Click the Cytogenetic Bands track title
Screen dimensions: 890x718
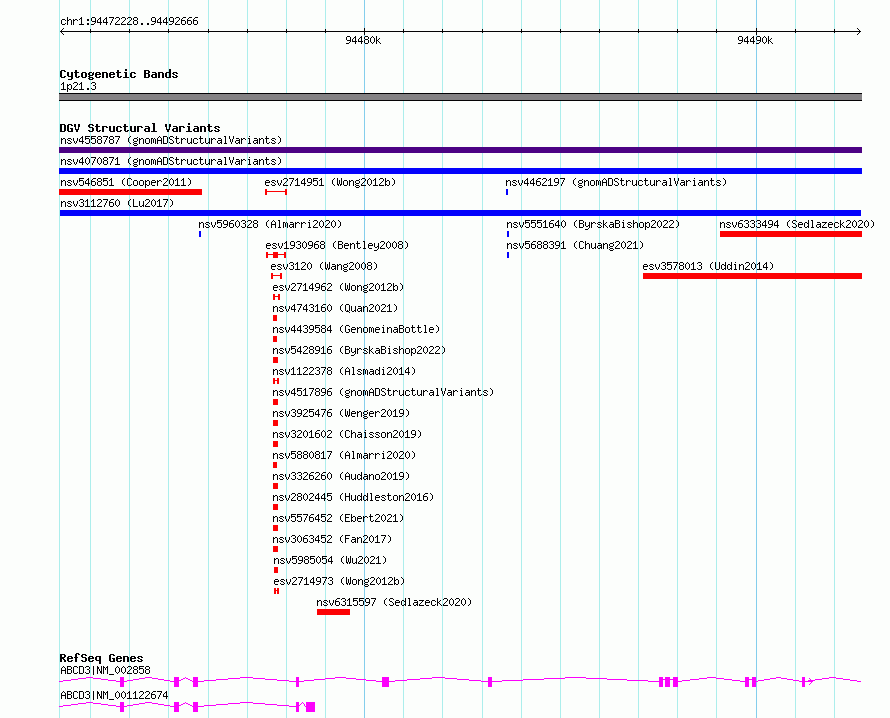[119, 74]
